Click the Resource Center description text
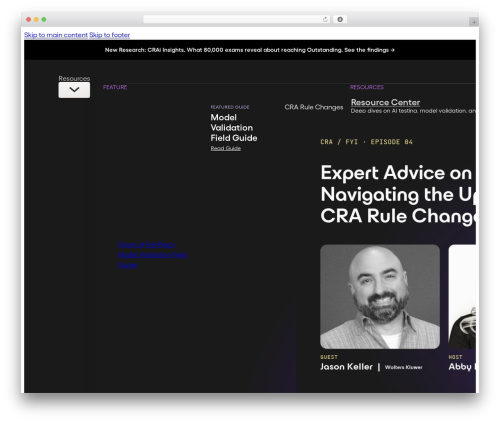This screenshot has height=423, width=500. pos(413,111)
